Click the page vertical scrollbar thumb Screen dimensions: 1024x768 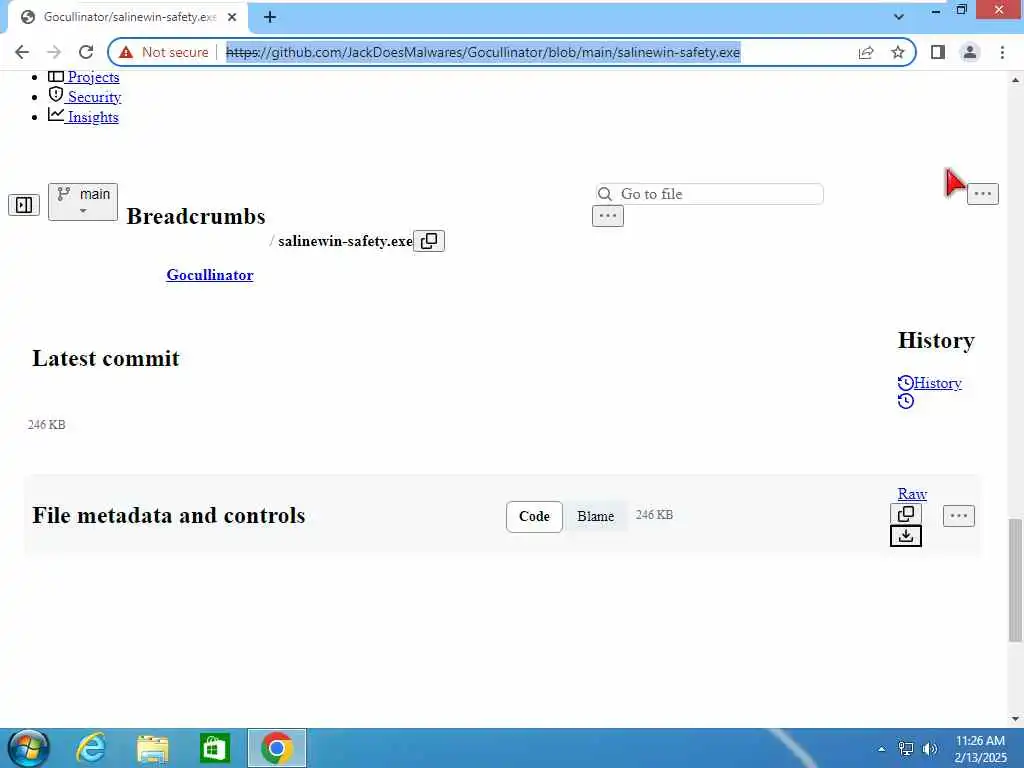(x=1016, y=580)
